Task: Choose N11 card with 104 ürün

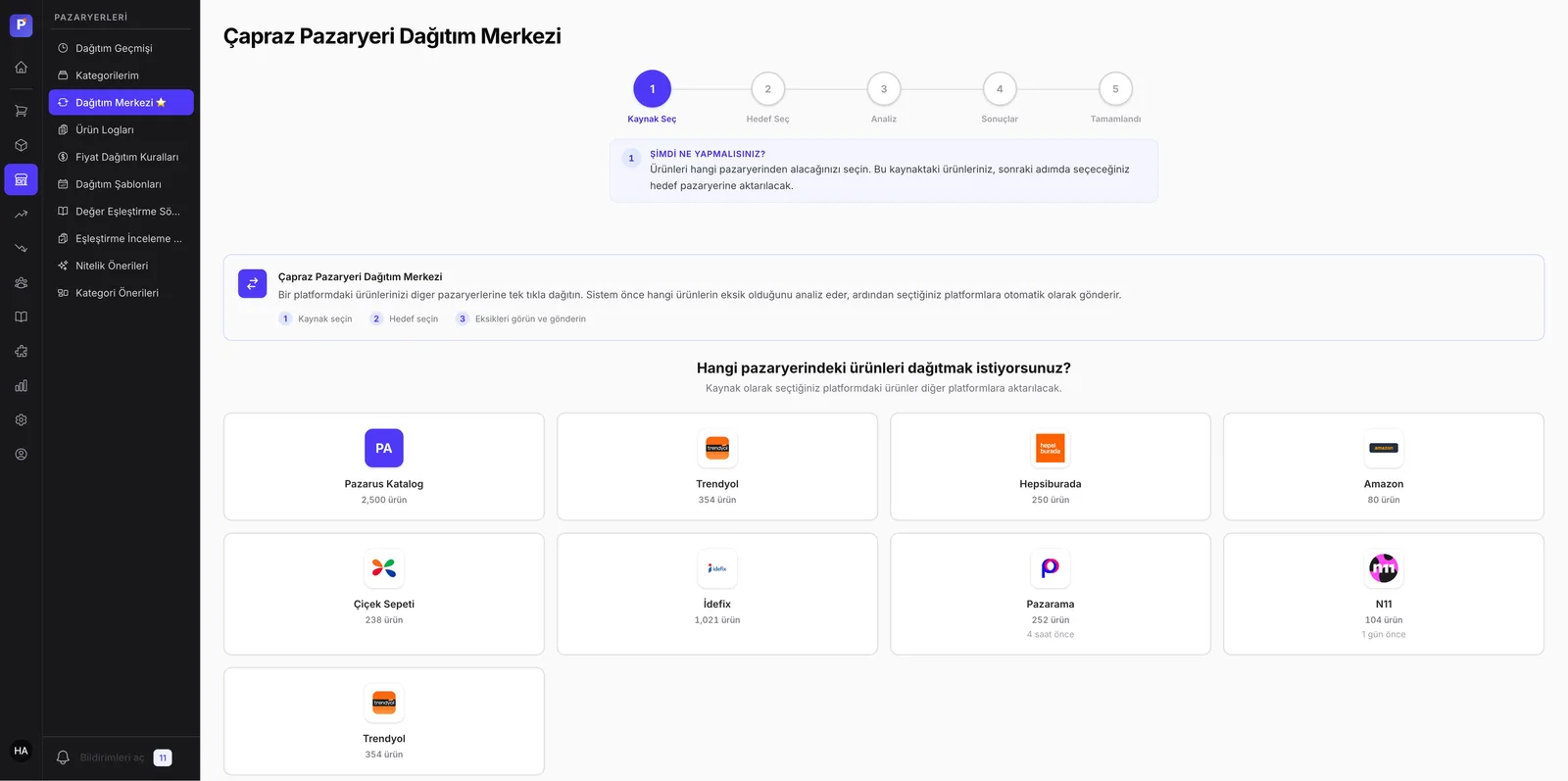Action: click(x=1384, y=594)
